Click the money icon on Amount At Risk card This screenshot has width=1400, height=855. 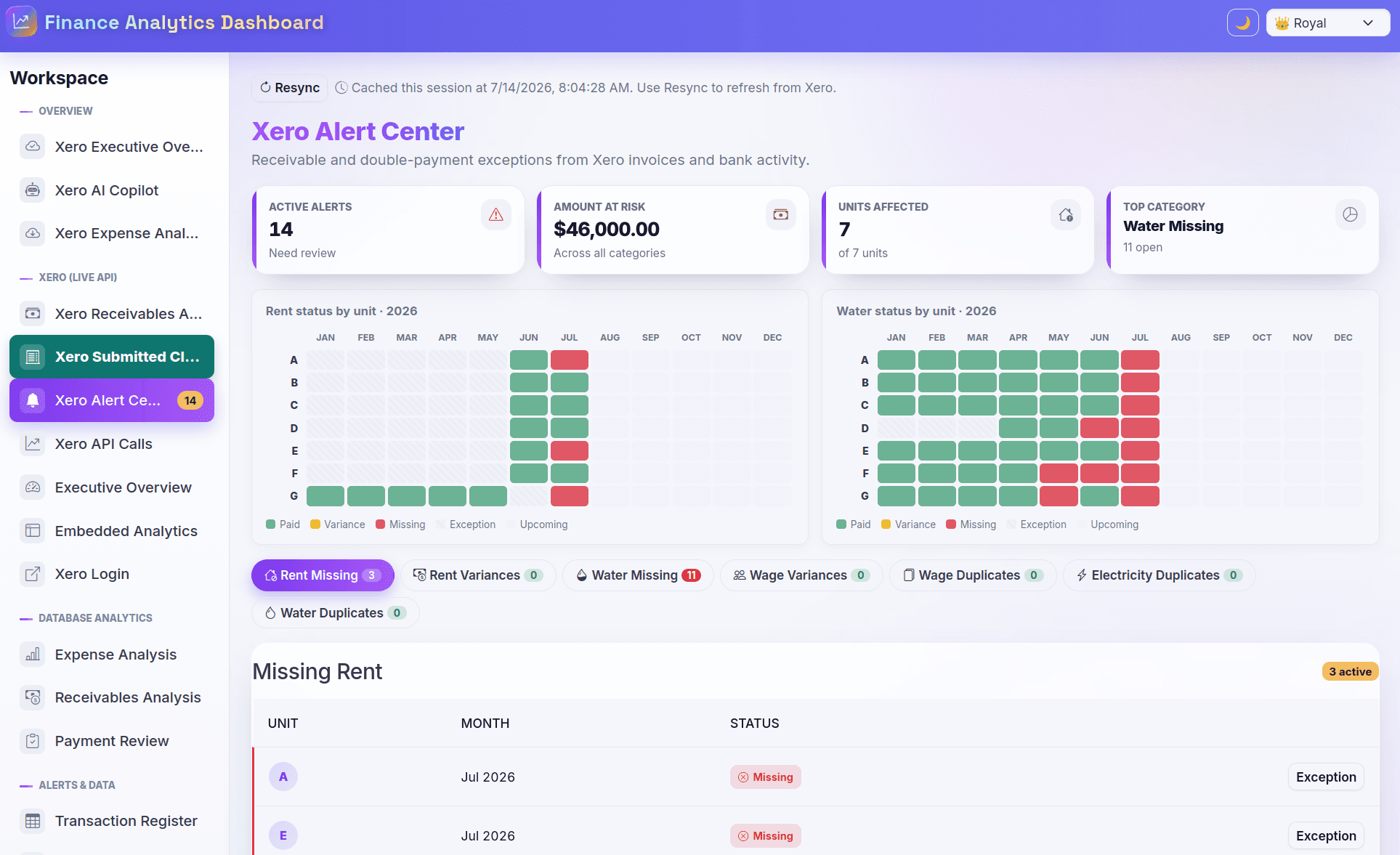[x=781, y=215]
